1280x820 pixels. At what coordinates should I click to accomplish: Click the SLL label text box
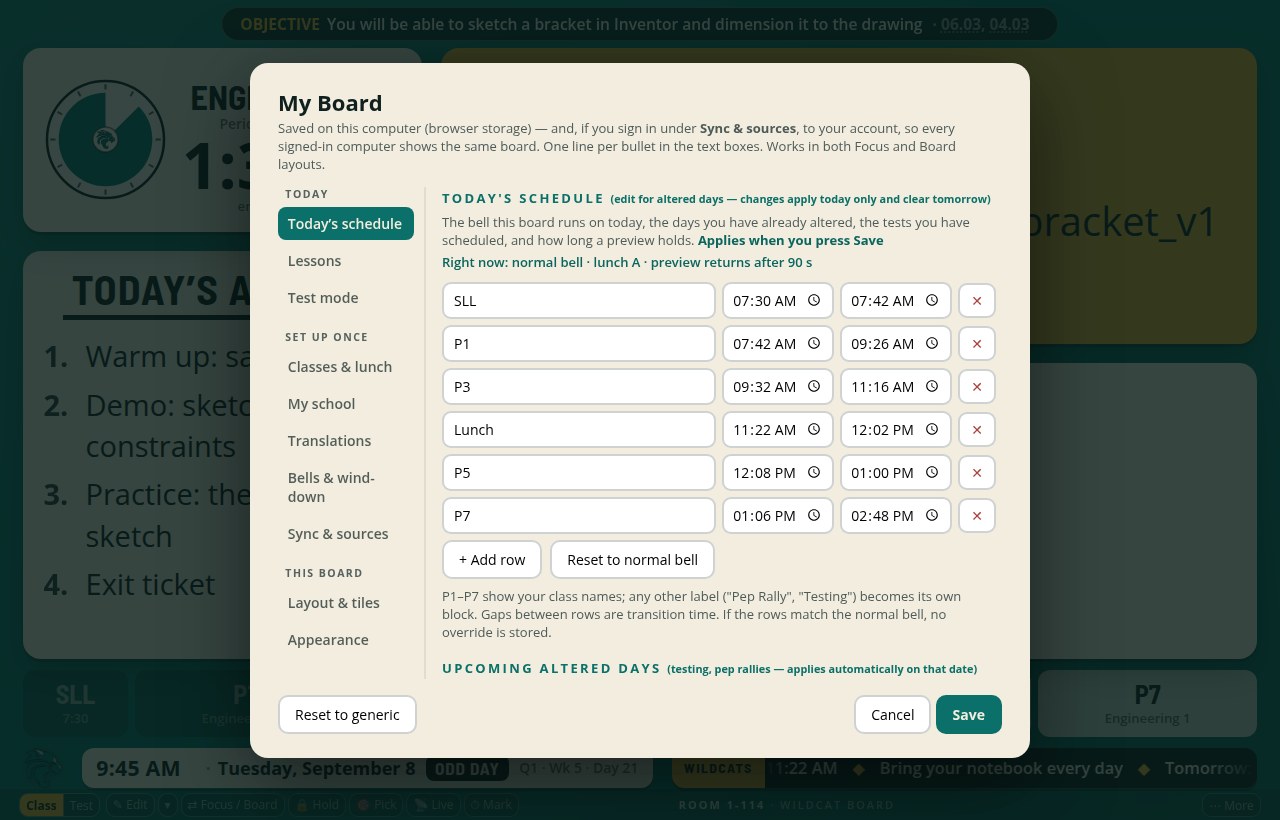pyautogui.click(x=579, y=300)
